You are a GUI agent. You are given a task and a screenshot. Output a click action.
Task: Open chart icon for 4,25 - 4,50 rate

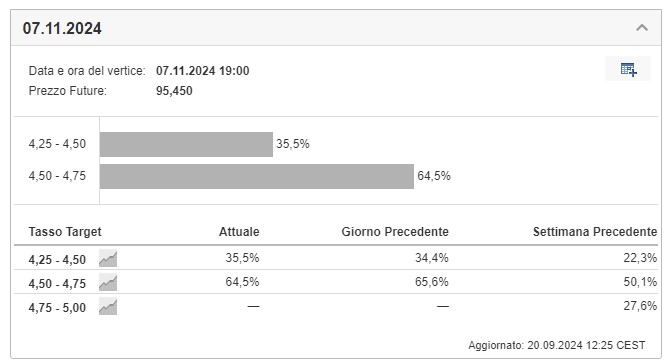coord(108,259)
